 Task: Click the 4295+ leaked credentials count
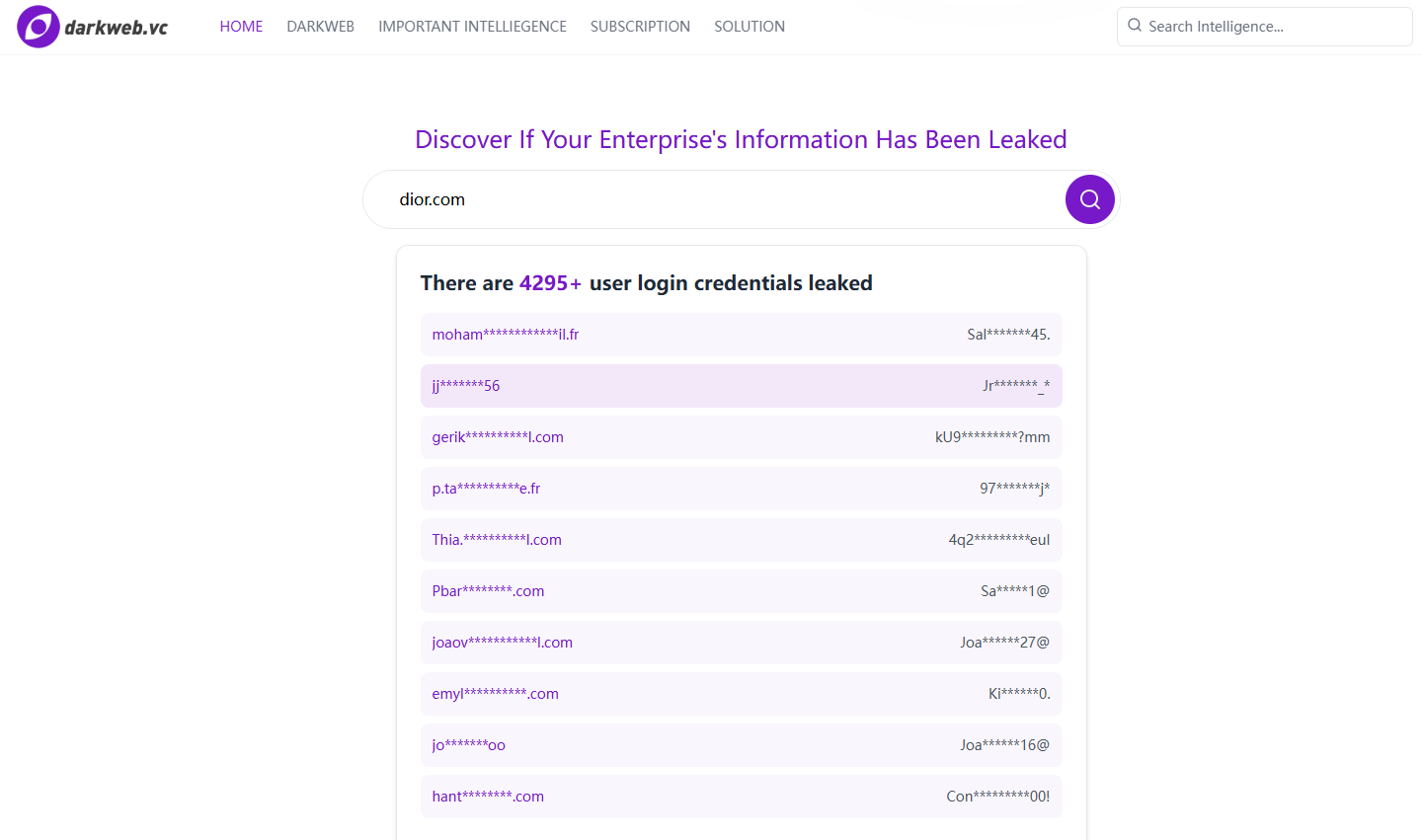pos(551,283)
